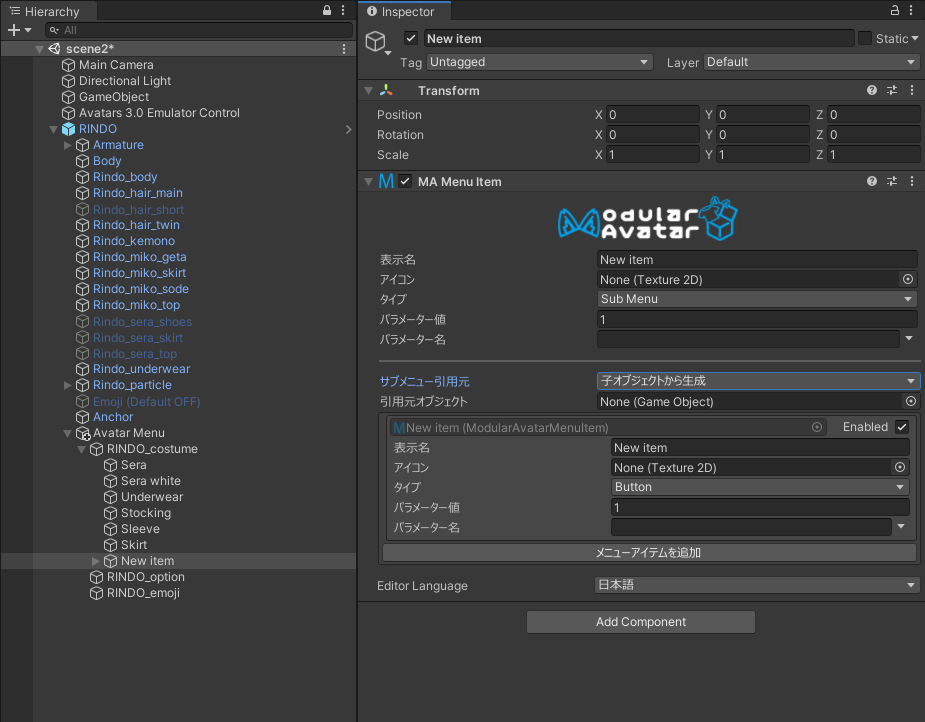Viewport: 925px width, 722px height.
Task: Open the Editor Language dropdown
Action: click(x=756, y=585)
